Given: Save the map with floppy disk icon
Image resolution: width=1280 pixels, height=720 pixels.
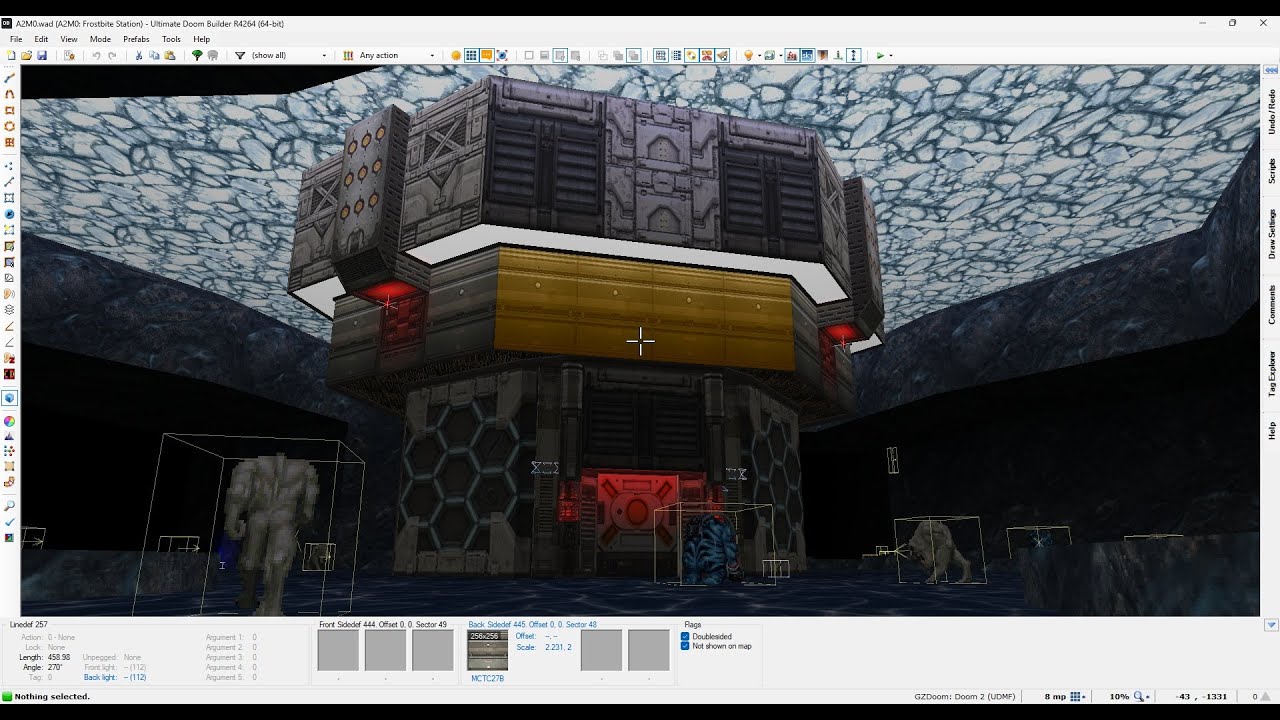Looking at the screenshot, I should click(42, 55).
